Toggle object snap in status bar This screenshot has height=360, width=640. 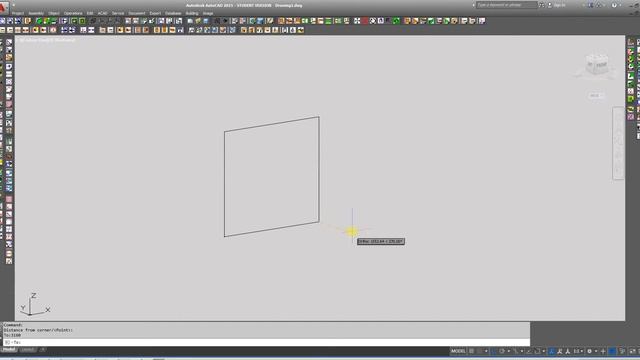coord(537,351)
